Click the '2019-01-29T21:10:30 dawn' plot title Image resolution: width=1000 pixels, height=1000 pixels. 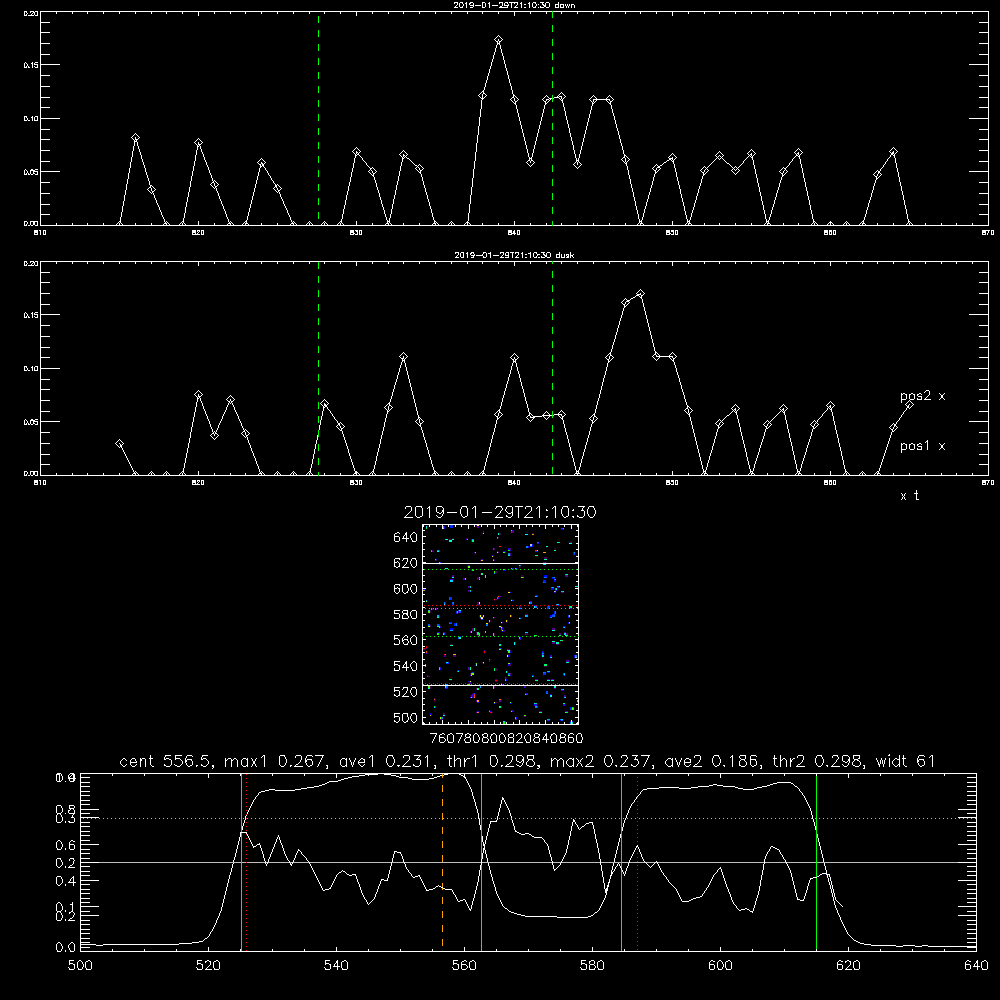(x=514, y=5)
